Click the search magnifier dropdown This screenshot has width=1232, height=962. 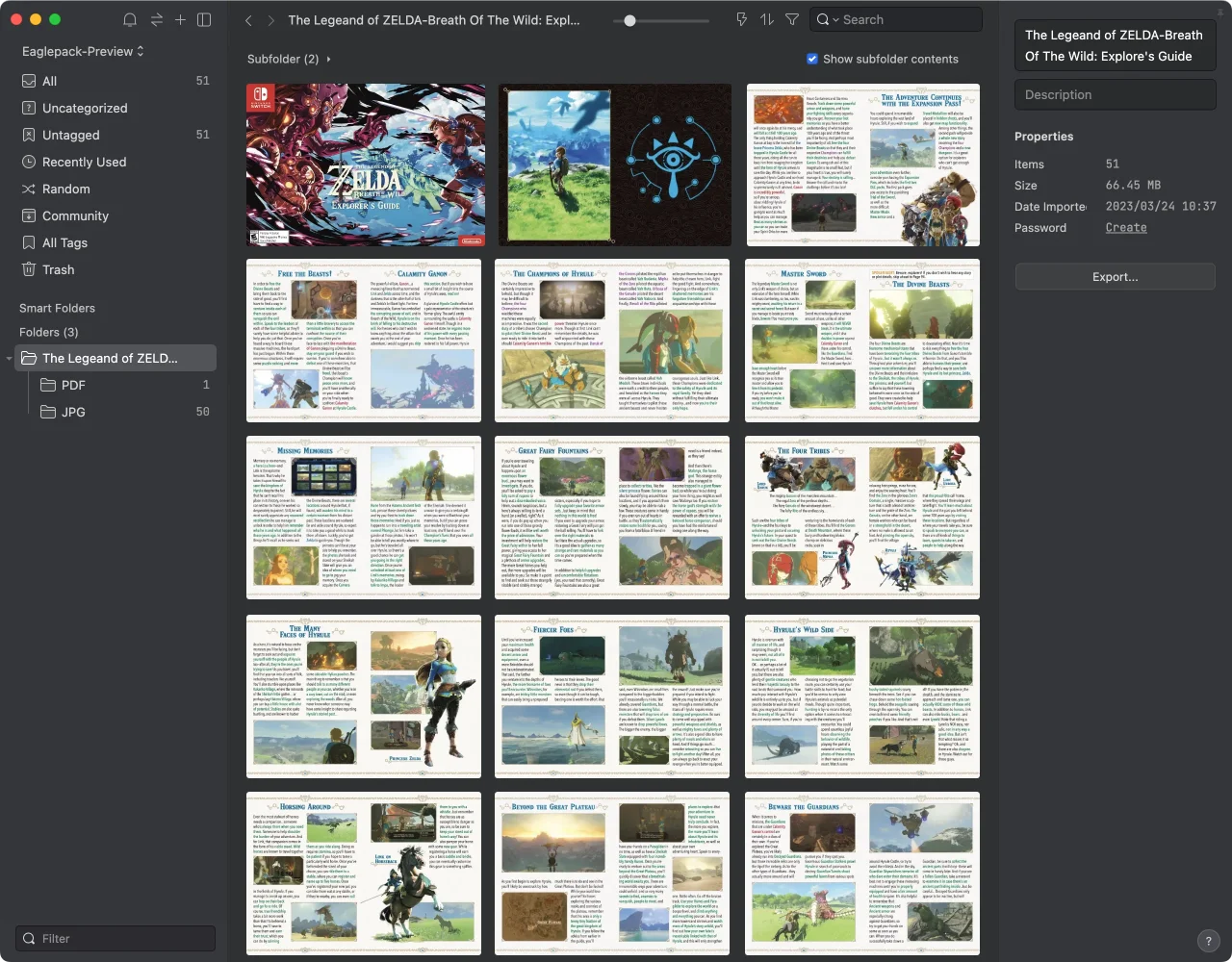tap(828, 19)
